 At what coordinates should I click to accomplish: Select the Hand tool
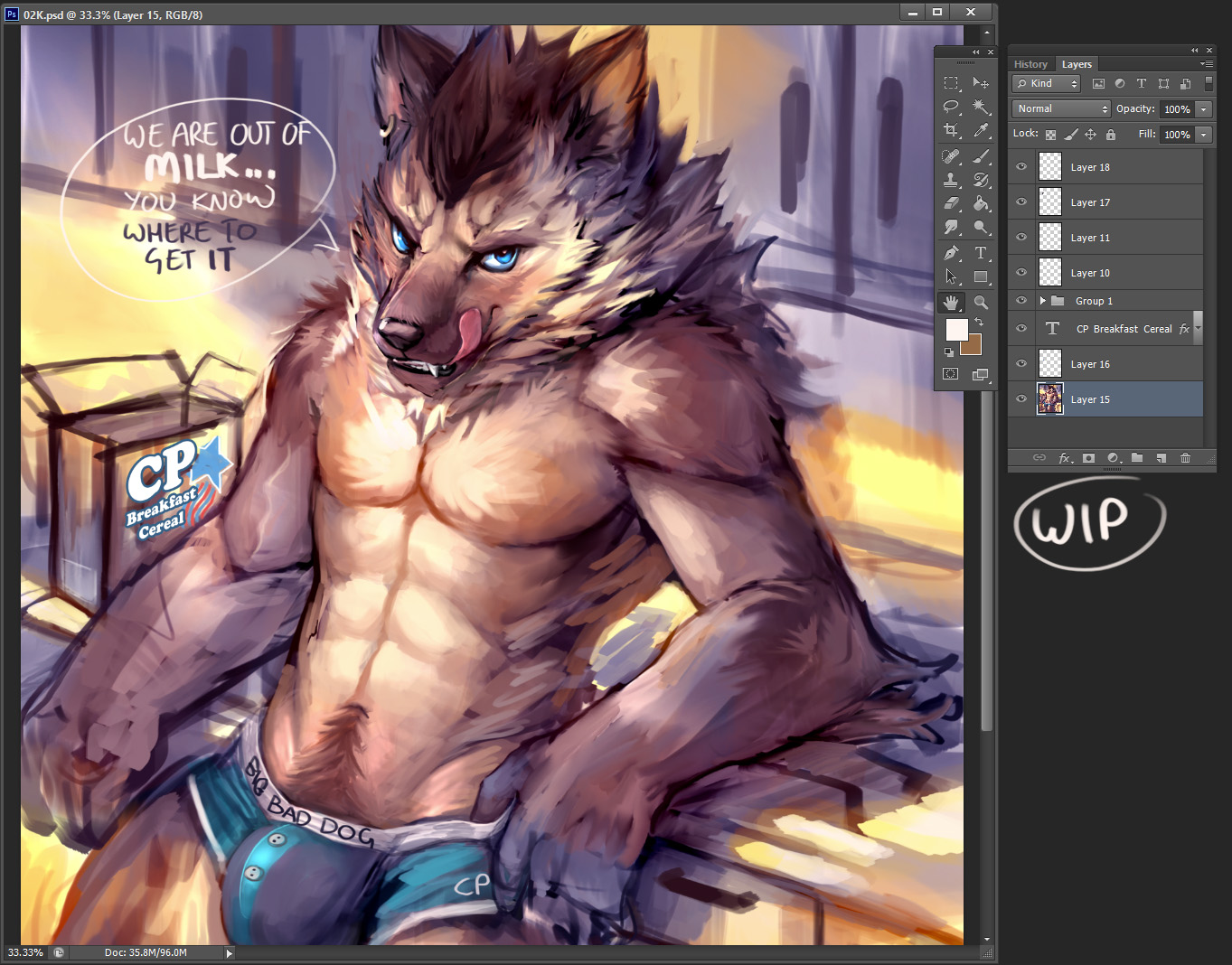pyautogui.click(x=951, y=303)
